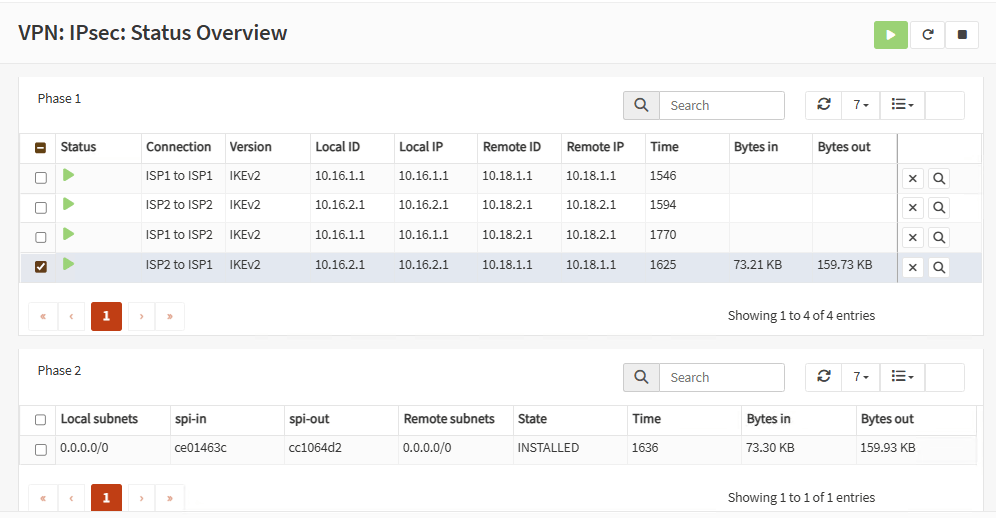Screen dimensions: 996x518
Task: Check the ISP1 to ISP1 row checkbox
Action: tap(41, 178)
